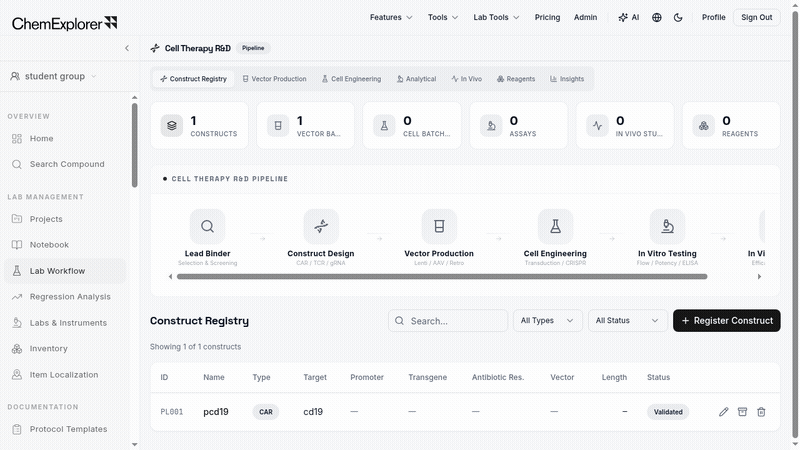
Task: Click the pipeline scroll right arrow
Action: tap(759, 277)
